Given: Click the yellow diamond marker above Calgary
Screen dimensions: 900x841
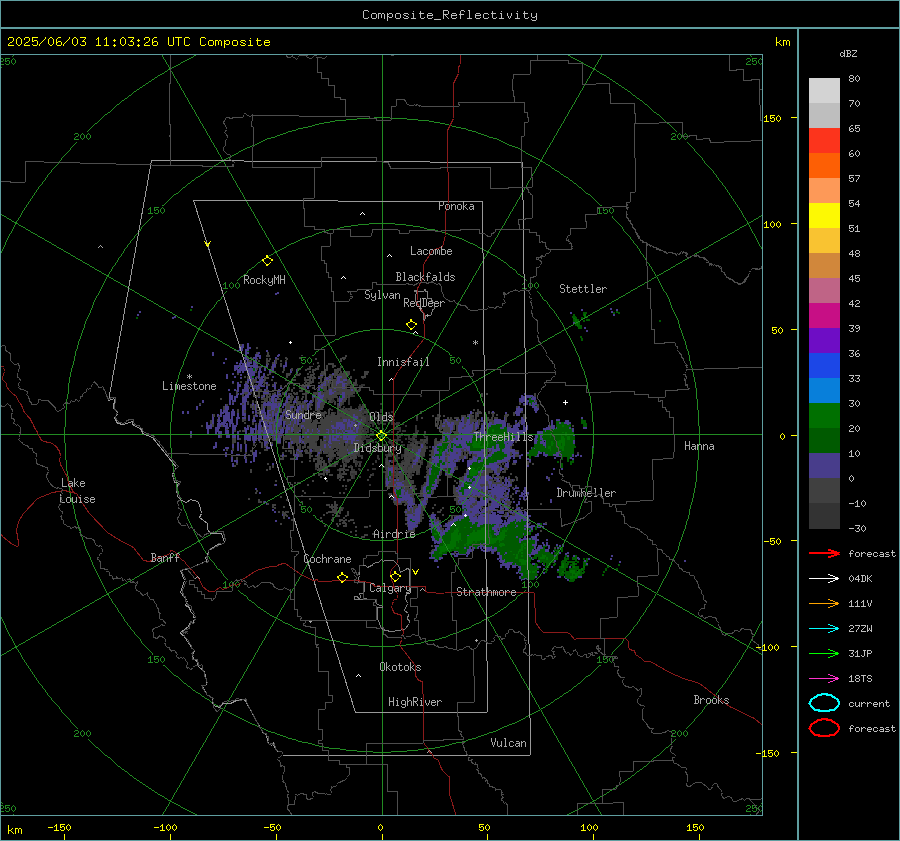Looking at the screenshot, I should coord(395,576).
